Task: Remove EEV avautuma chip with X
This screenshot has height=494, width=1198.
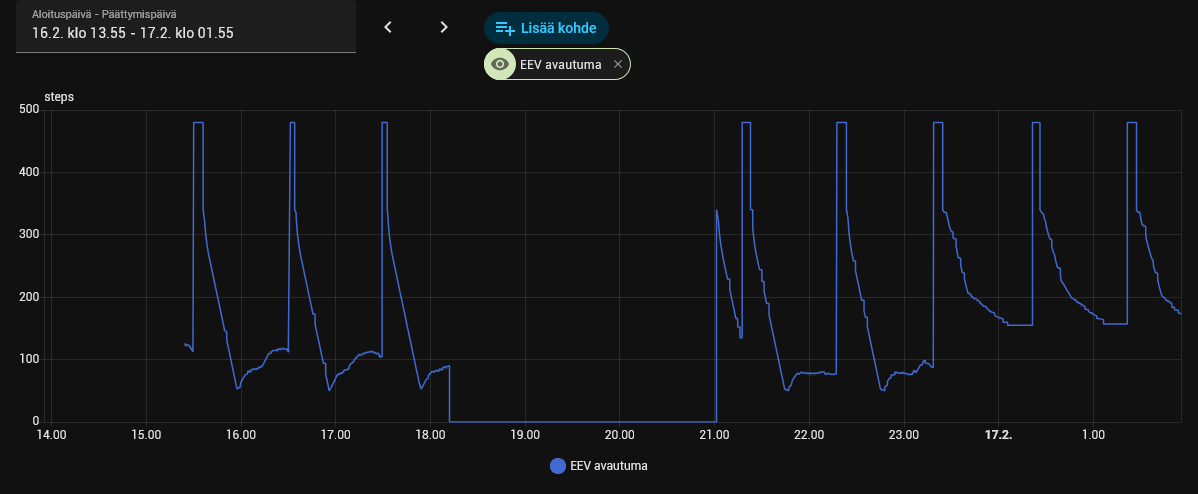Action: click(618, 65)
